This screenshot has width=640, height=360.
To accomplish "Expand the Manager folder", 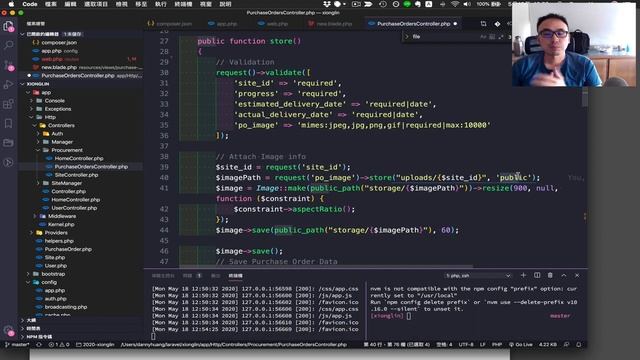I will pyautogui.click(x=38, y=142).
